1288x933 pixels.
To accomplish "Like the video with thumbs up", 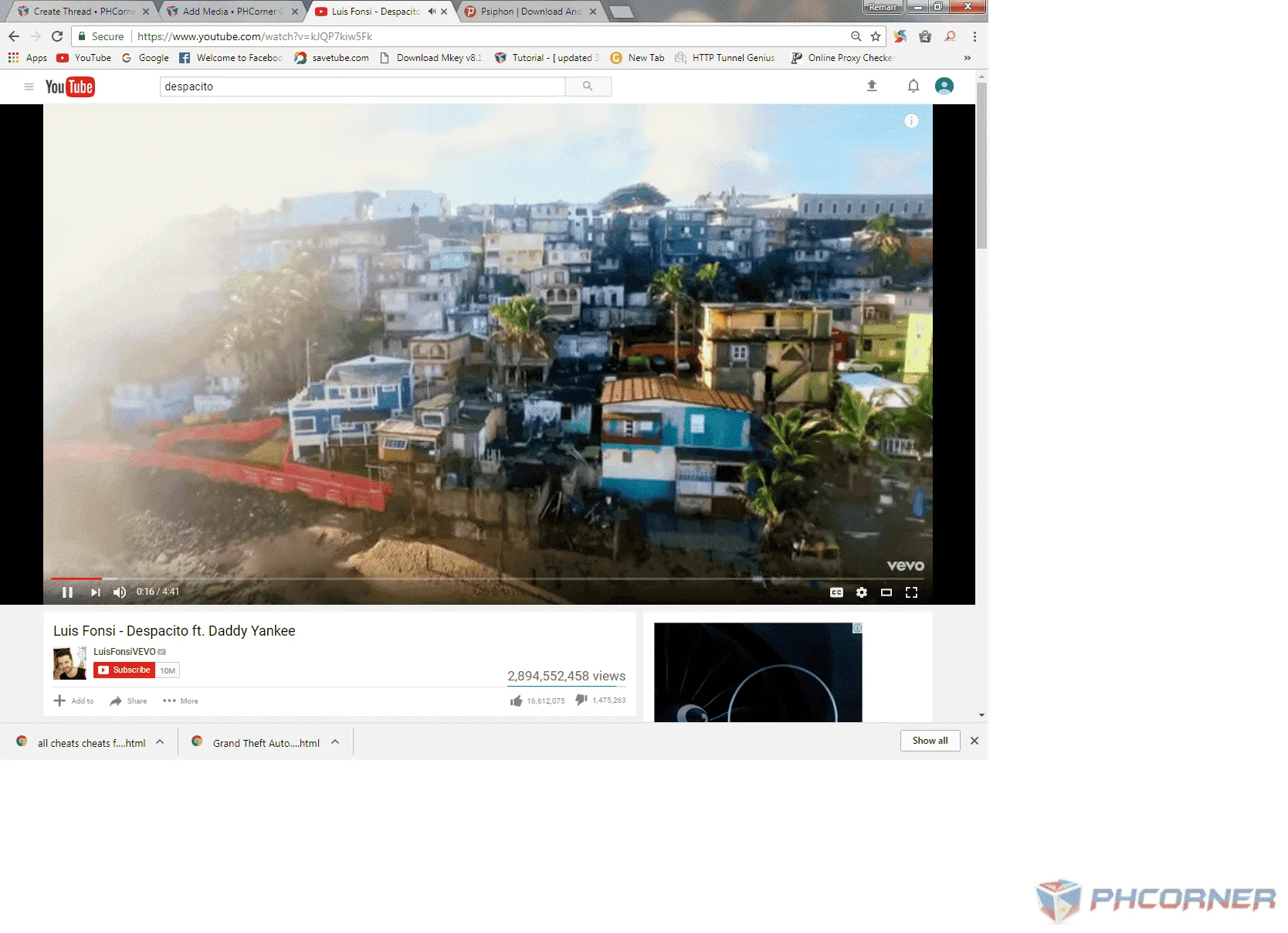I will [537, 701].
